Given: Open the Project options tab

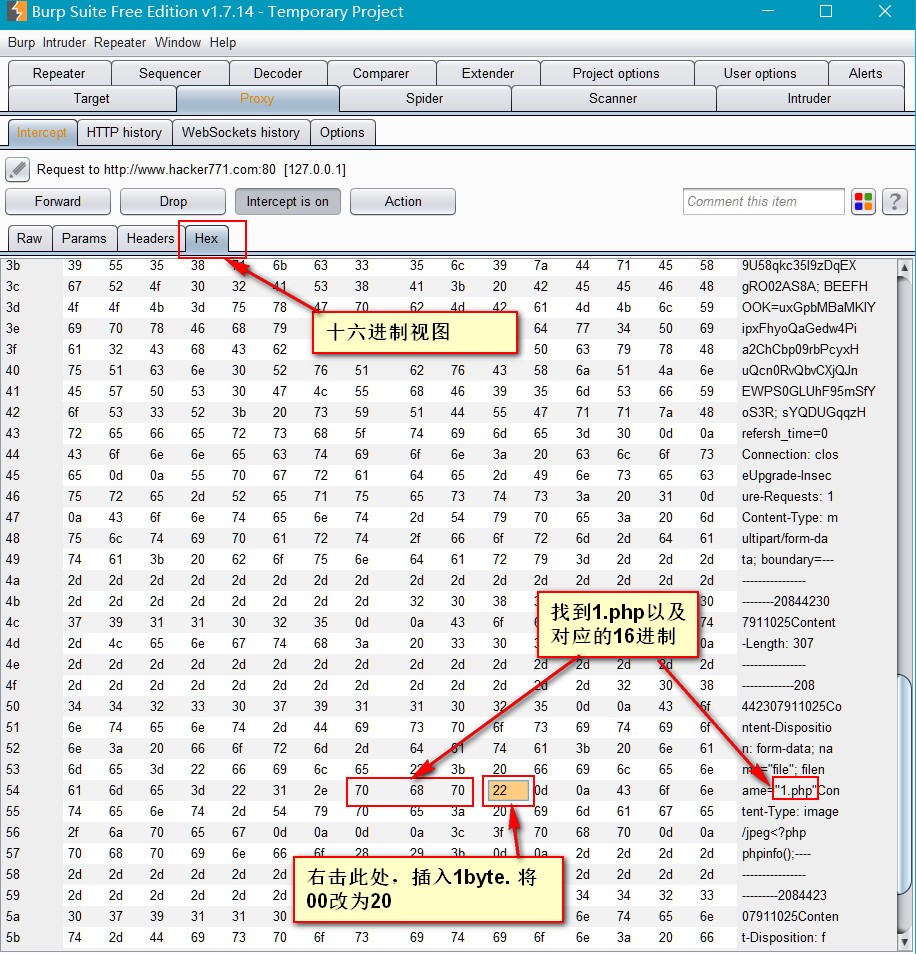Looking at the screenshot, I should pos(616,74).
